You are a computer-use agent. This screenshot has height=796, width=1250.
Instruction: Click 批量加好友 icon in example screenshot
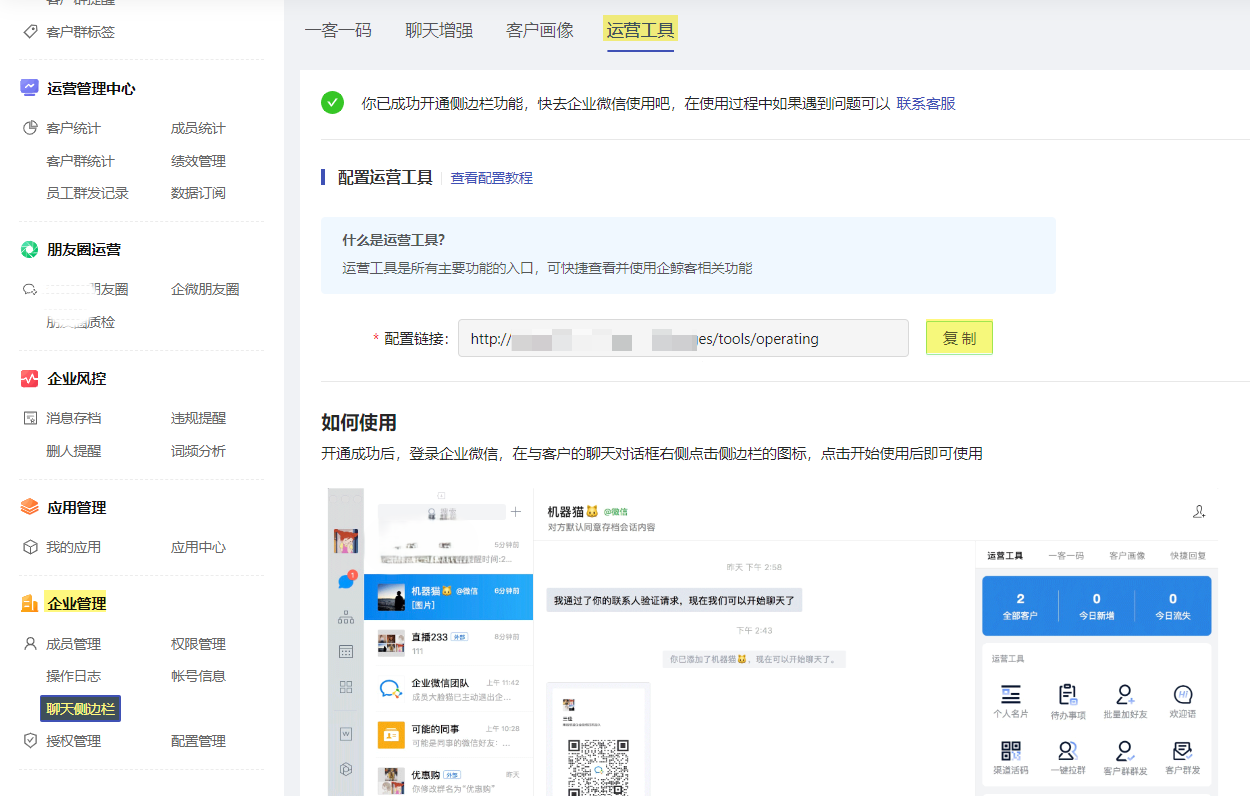point(1125,695)
